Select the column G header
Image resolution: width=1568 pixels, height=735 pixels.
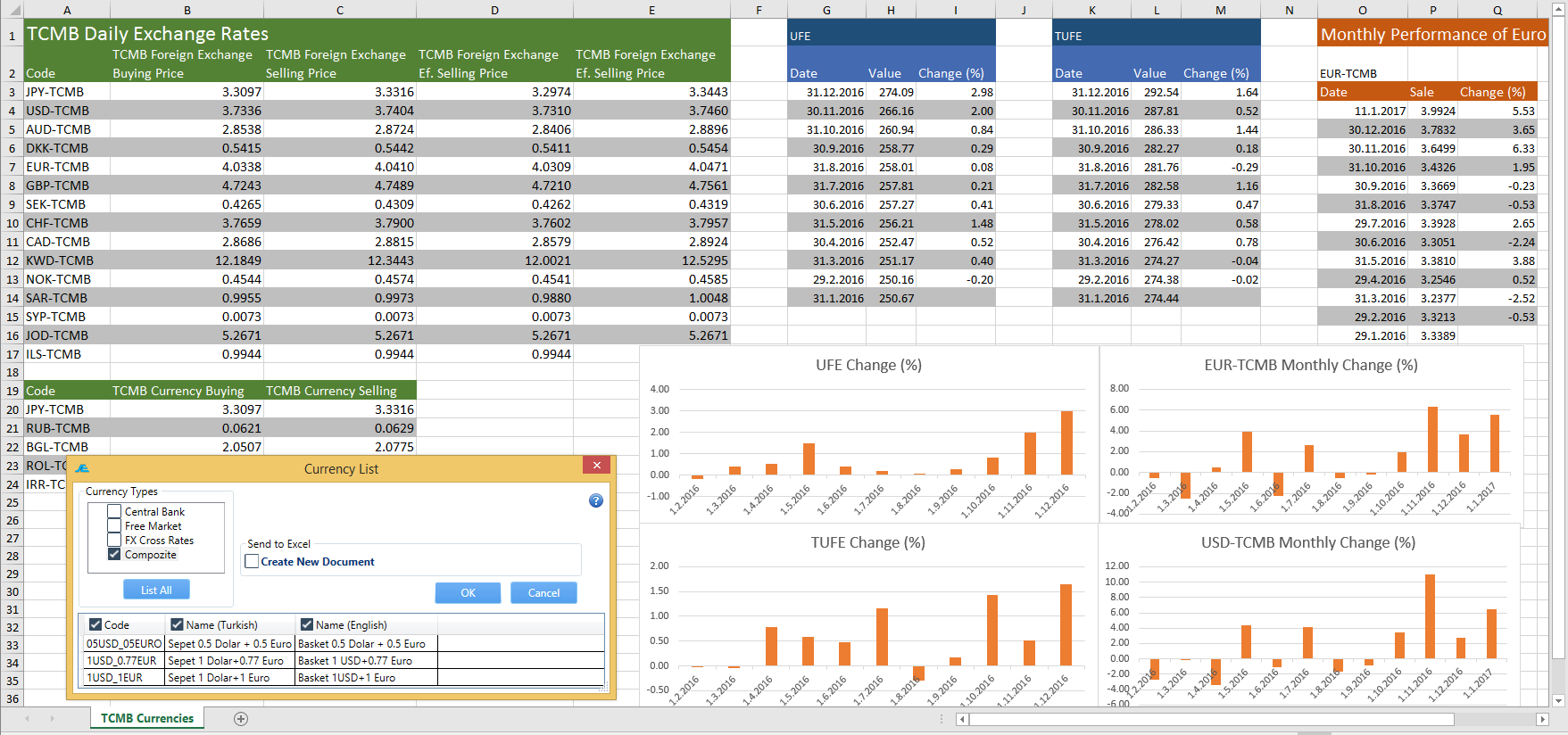pos(826,10)
